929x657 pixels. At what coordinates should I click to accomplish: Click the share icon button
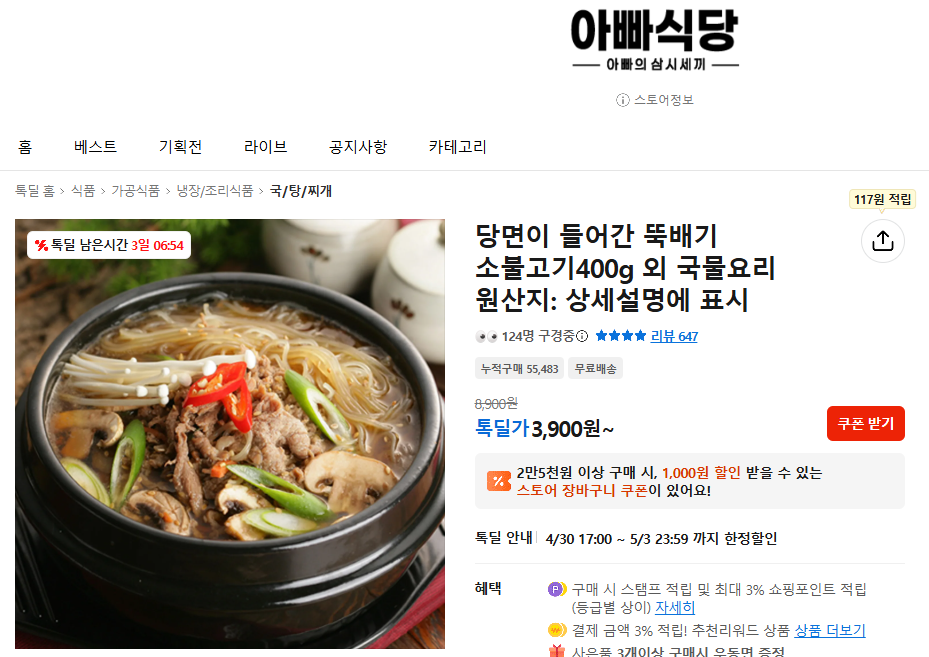(x=882, y=241)
